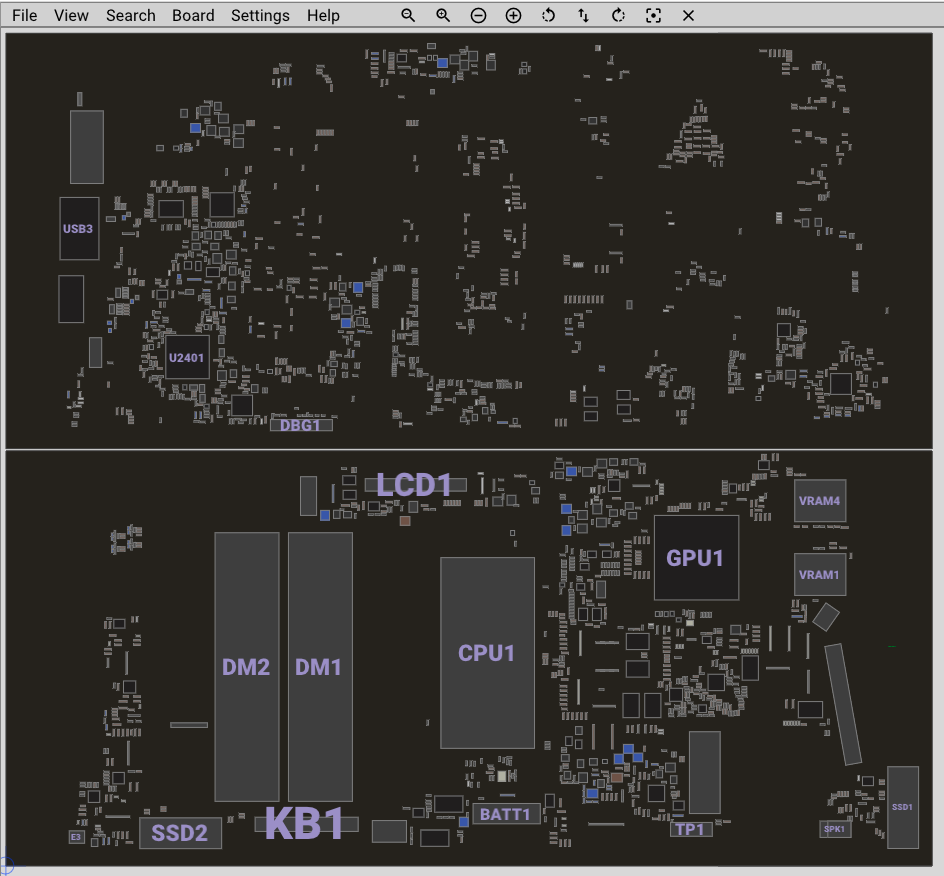The height and width of the screenshot is (876, 944).
Task: Flip the board with up-down arrows icon
Action: pos(583,16)
